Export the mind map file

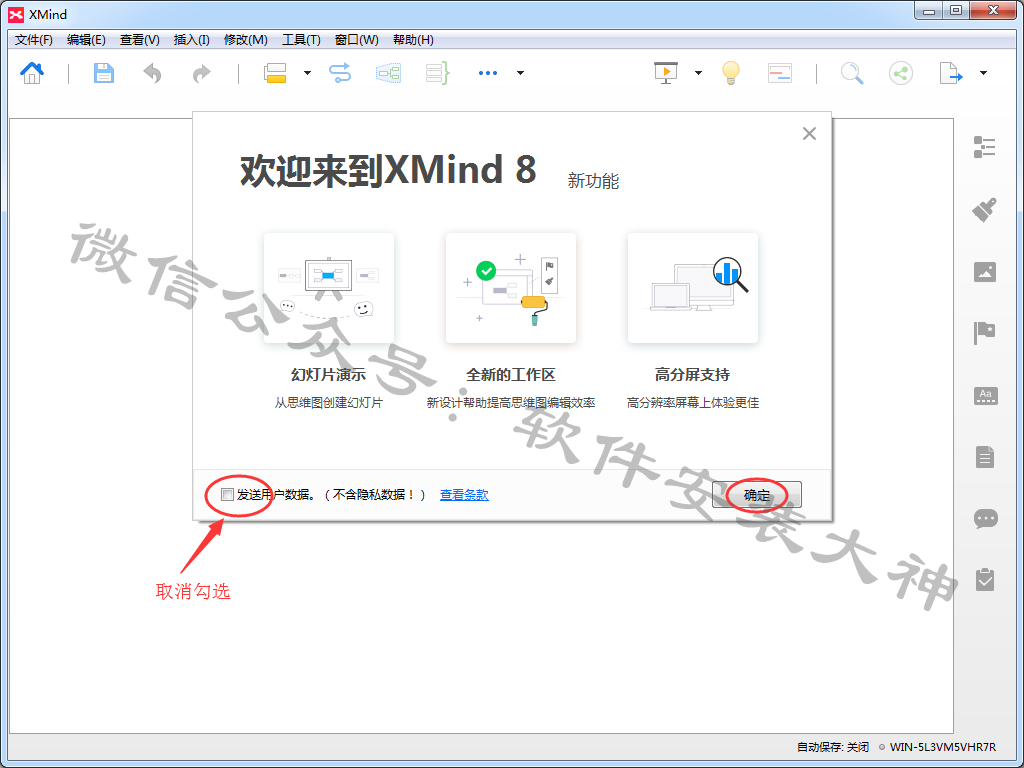(951, 73)
